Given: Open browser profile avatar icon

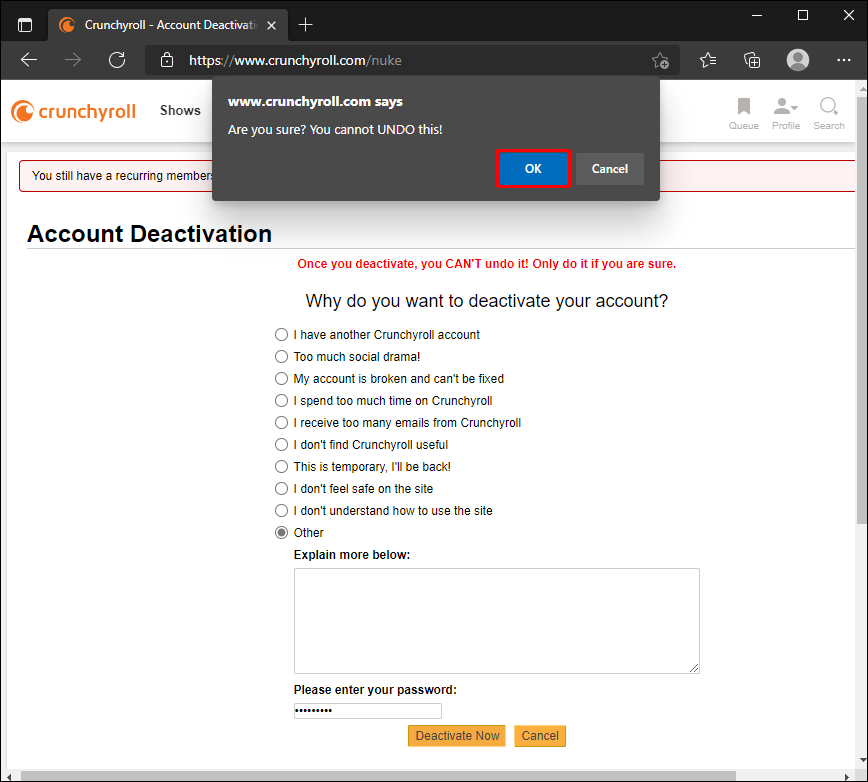Looking at the screenshot, I should pyautogui.click(x=798, y=60).
